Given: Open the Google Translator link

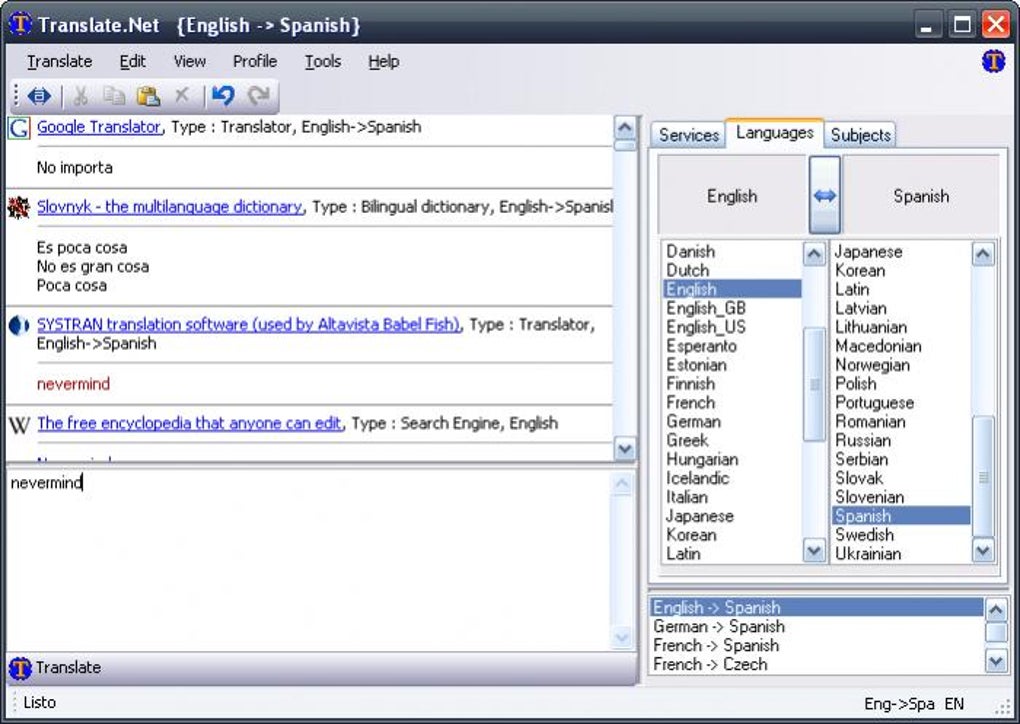Looking at the screenshot, I should [99, 127].
